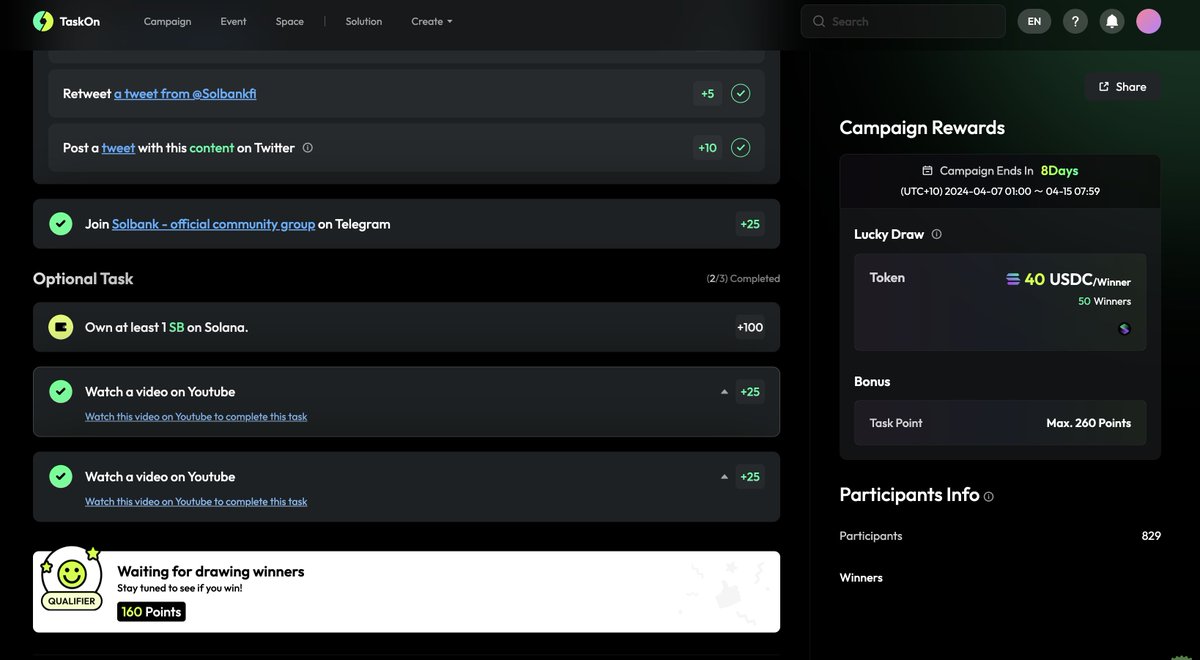The image size is (1200, 660).
Task: Collapse the first Watch a video task
Action: [724, 392]
